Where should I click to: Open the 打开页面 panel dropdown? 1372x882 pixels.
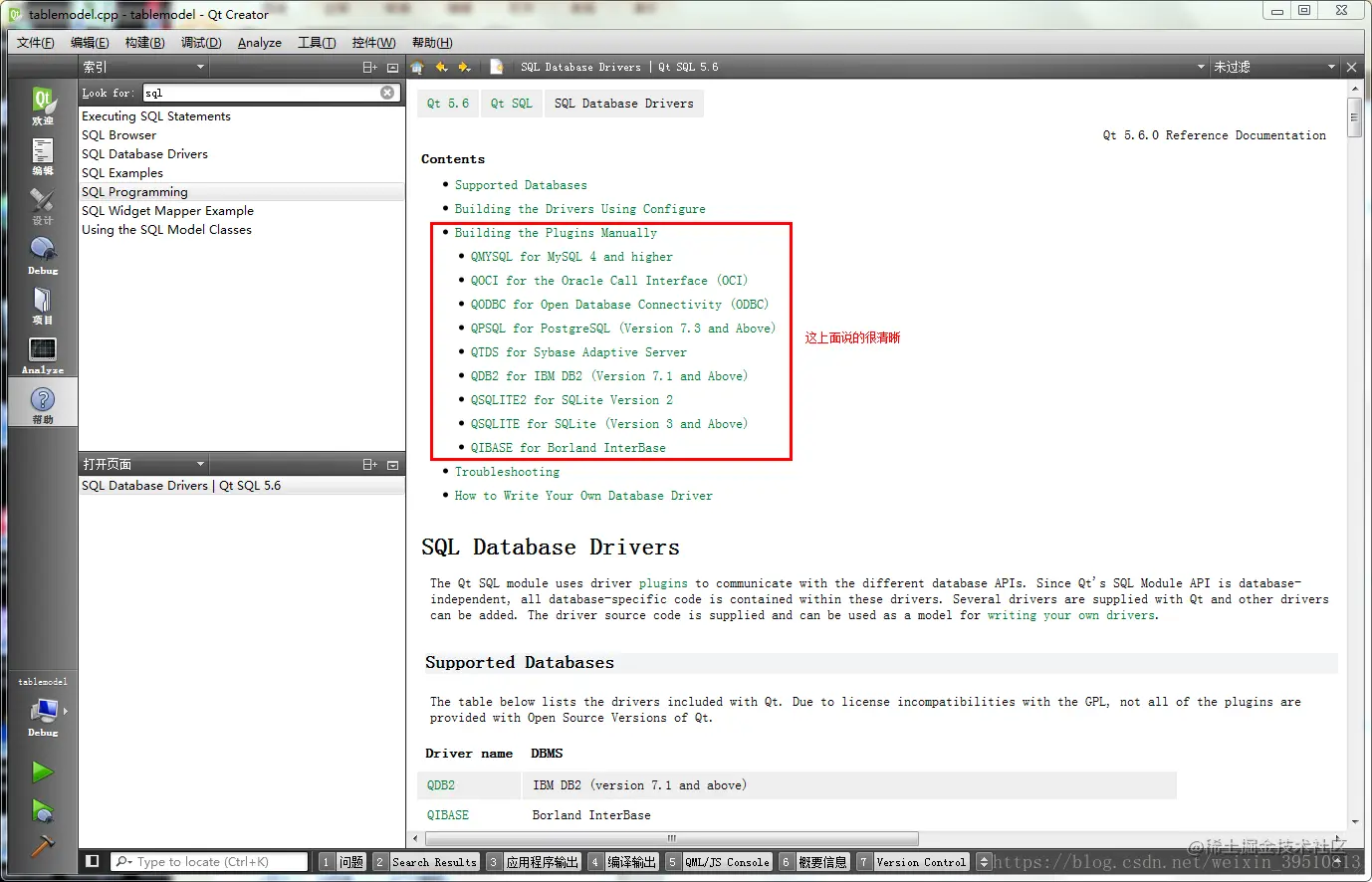point(143,464)
